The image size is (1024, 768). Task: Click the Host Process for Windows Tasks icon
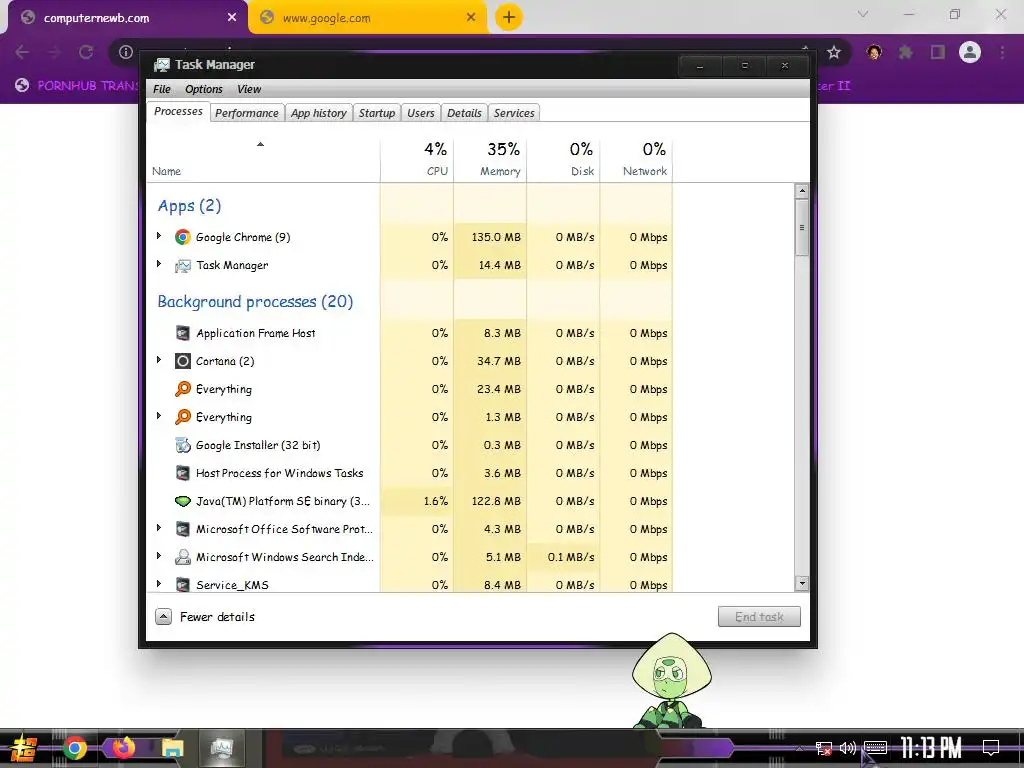[183, 473]
